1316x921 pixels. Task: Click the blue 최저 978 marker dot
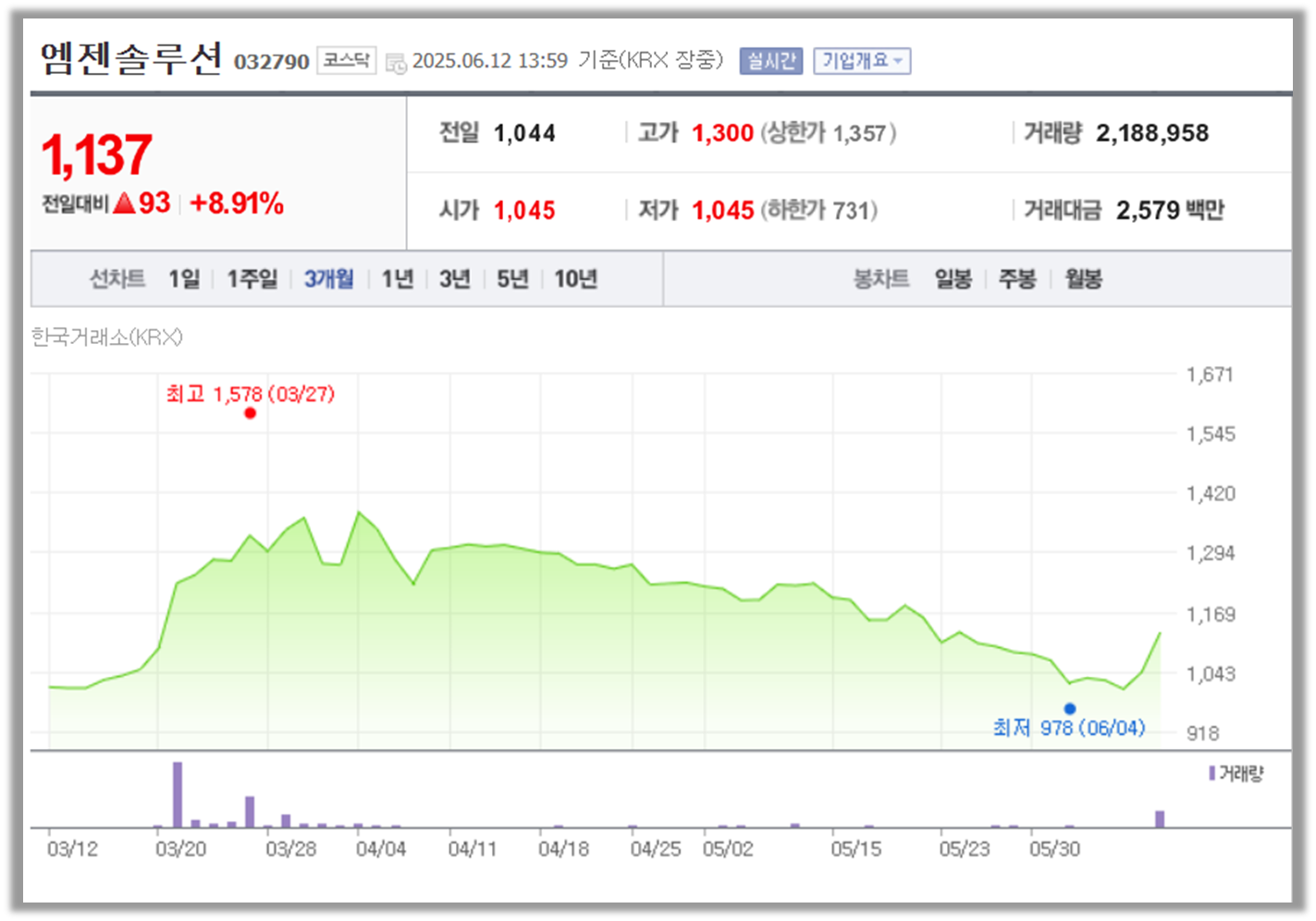1070,709
